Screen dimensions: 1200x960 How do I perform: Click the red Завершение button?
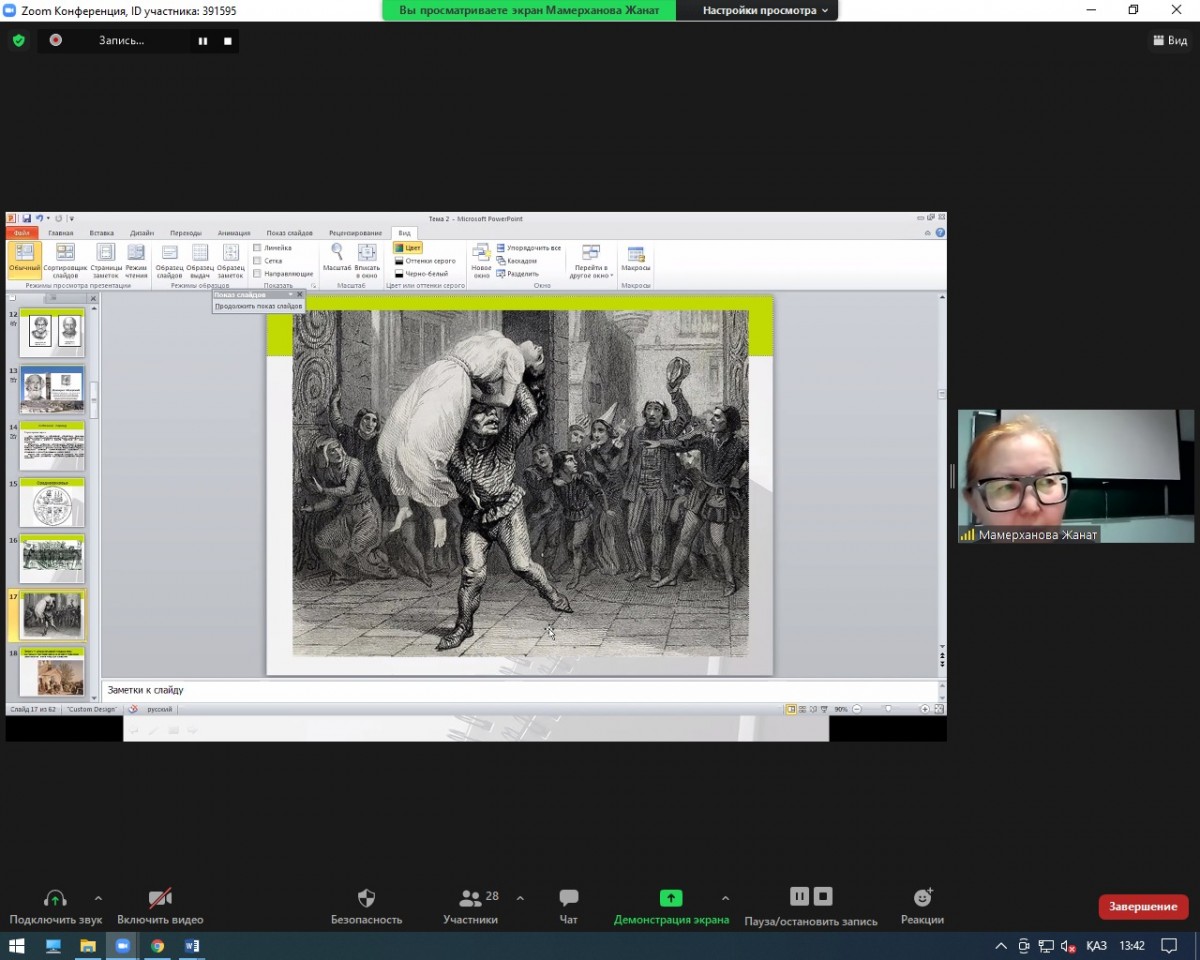[x=1143, y=907]
